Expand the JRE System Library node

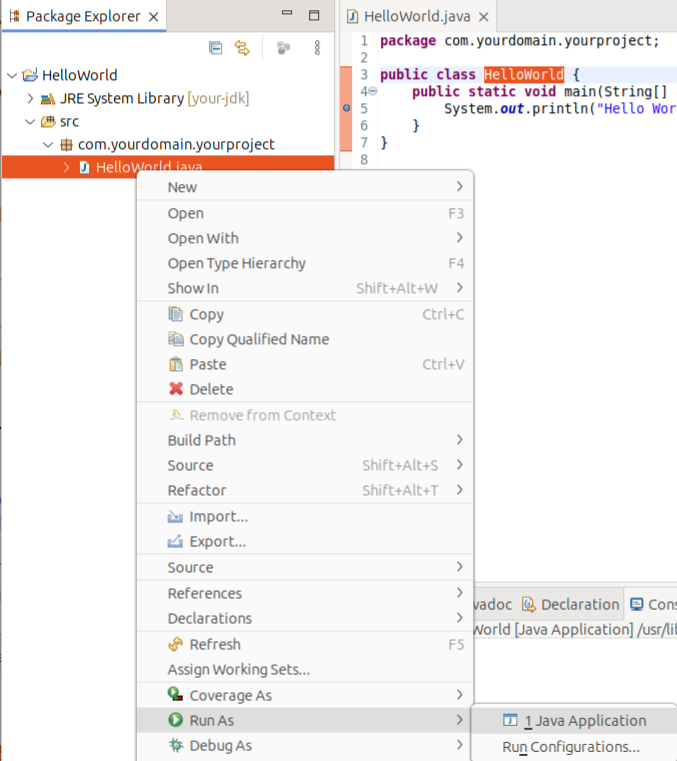[30, 99]
